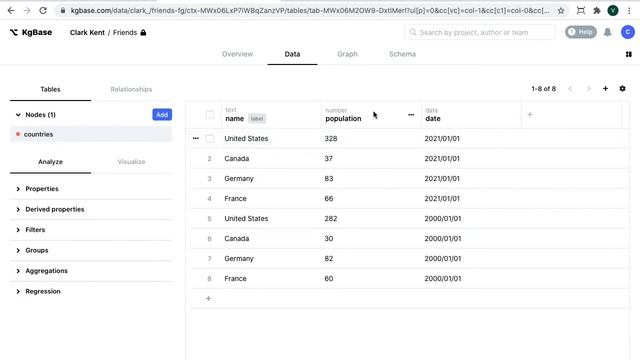The height and width of the screenshot is (360, 640).
Task: Open the user account avatar C
Action: [627, 32]
